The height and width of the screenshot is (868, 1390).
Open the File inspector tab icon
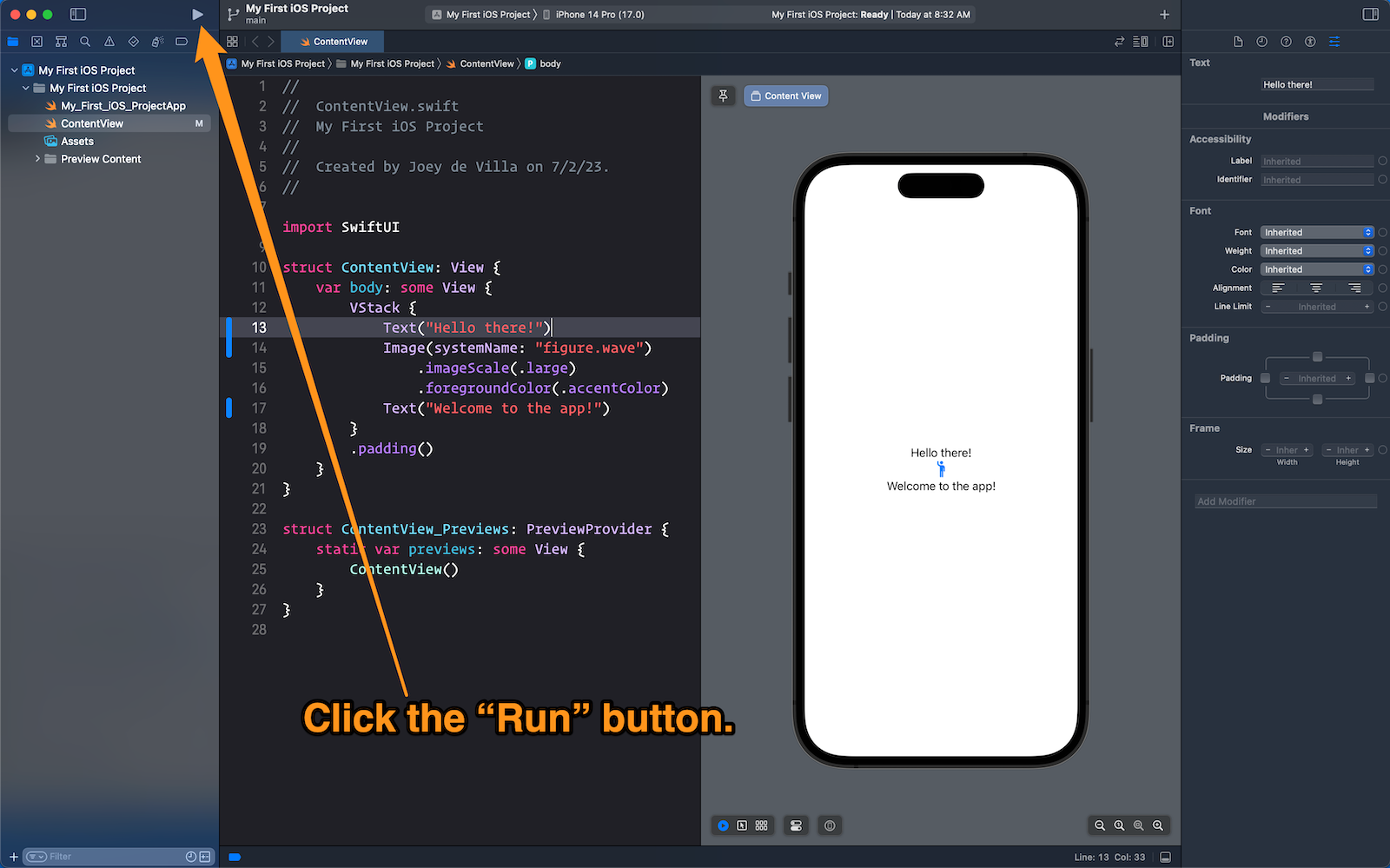point(1238,41)
